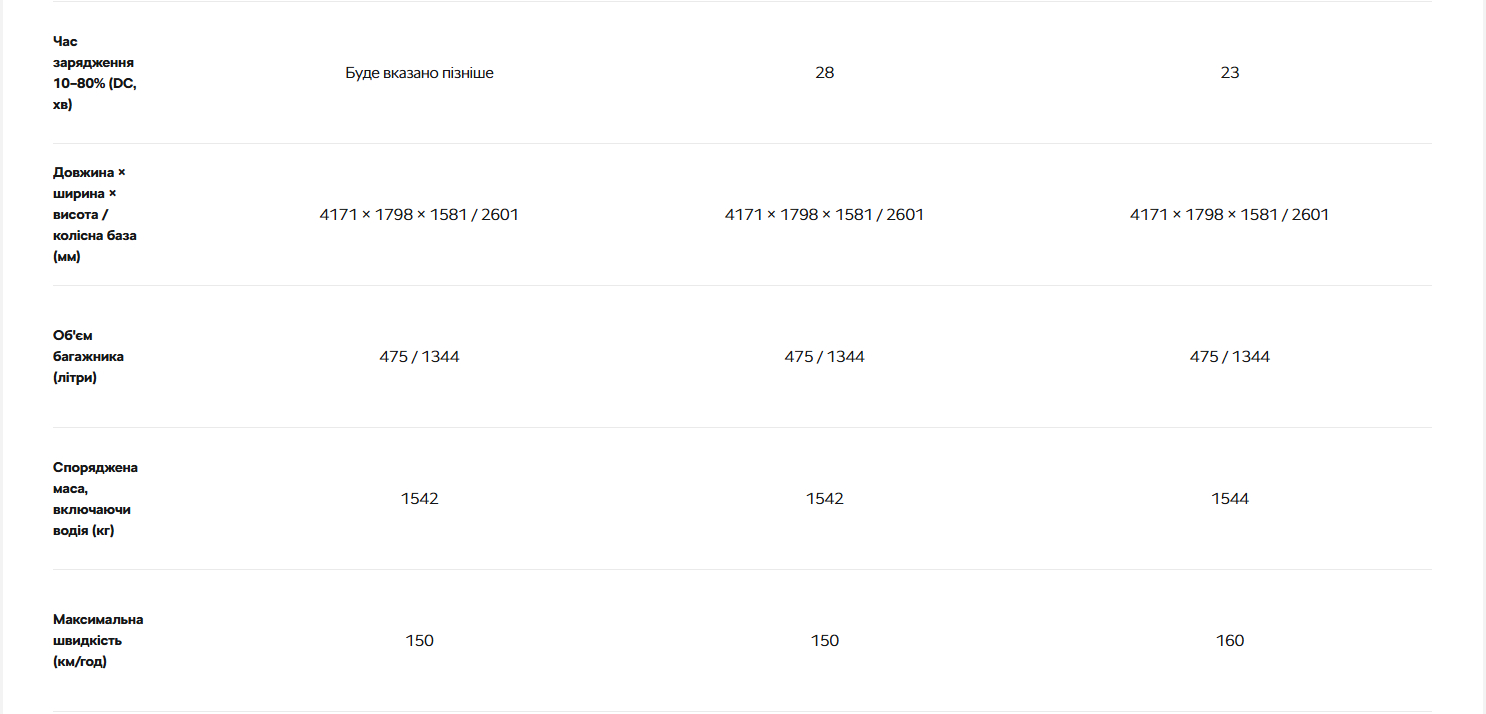Screen dimensions: 1486x714
Task: Click trunk volume 475 / 1344 in last column
Action: pos(1229,357)
